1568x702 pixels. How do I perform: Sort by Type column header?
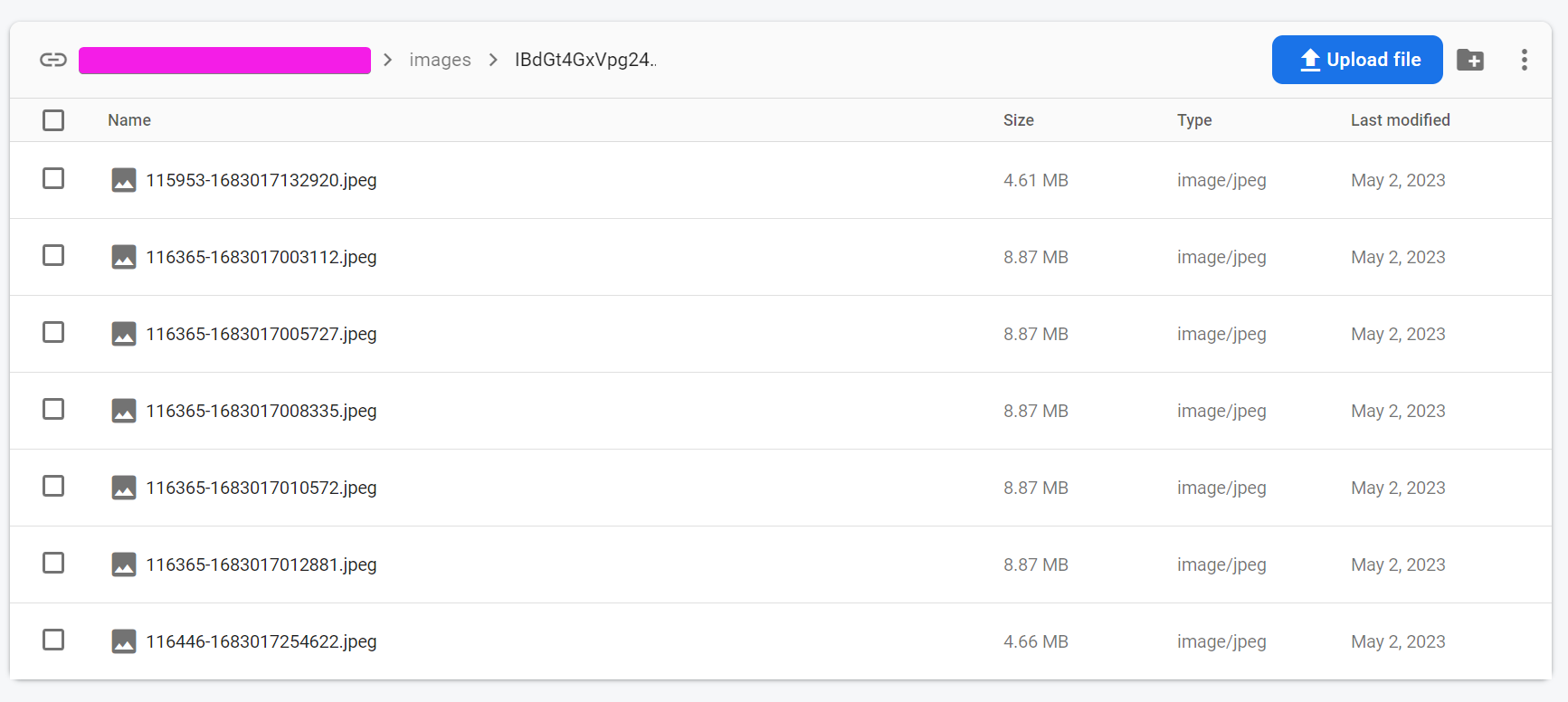[1194, 120]
